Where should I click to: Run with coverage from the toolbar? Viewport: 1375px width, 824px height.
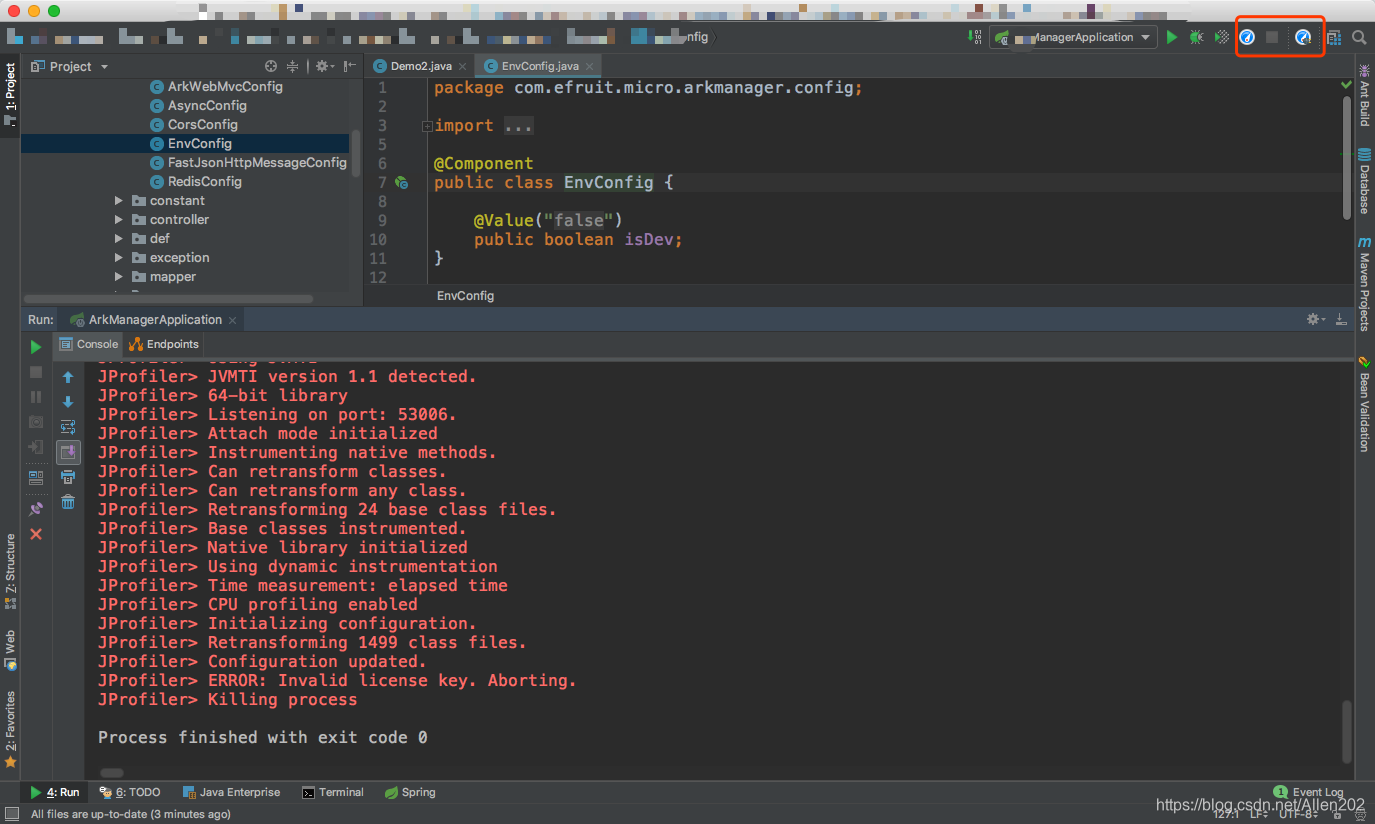[x=1221, y=37]
